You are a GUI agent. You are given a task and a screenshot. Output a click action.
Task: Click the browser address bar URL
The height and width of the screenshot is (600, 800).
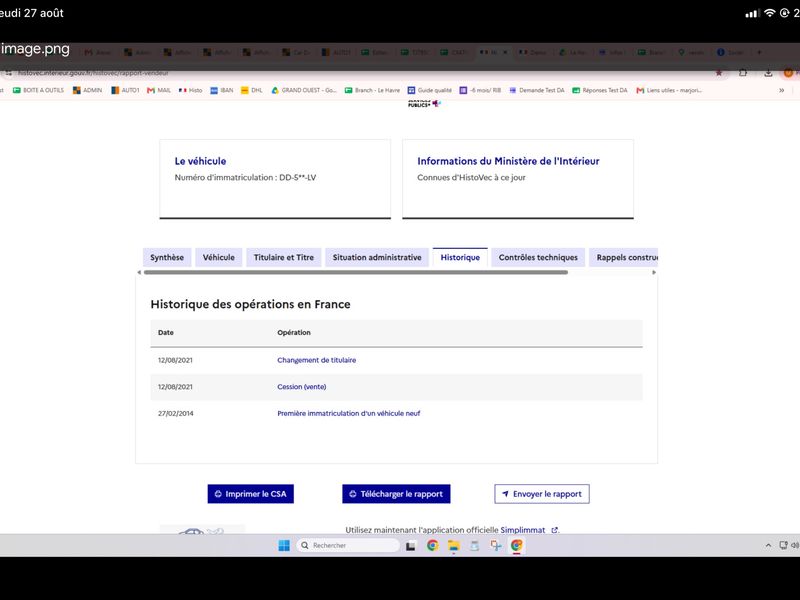tap(93, 73)
